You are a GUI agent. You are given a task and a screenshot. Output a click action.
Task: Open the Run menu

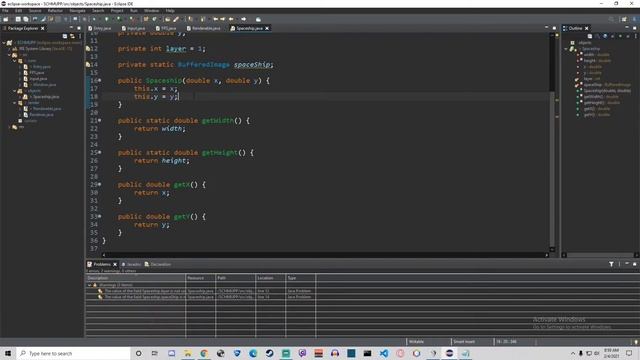(133, 11)
